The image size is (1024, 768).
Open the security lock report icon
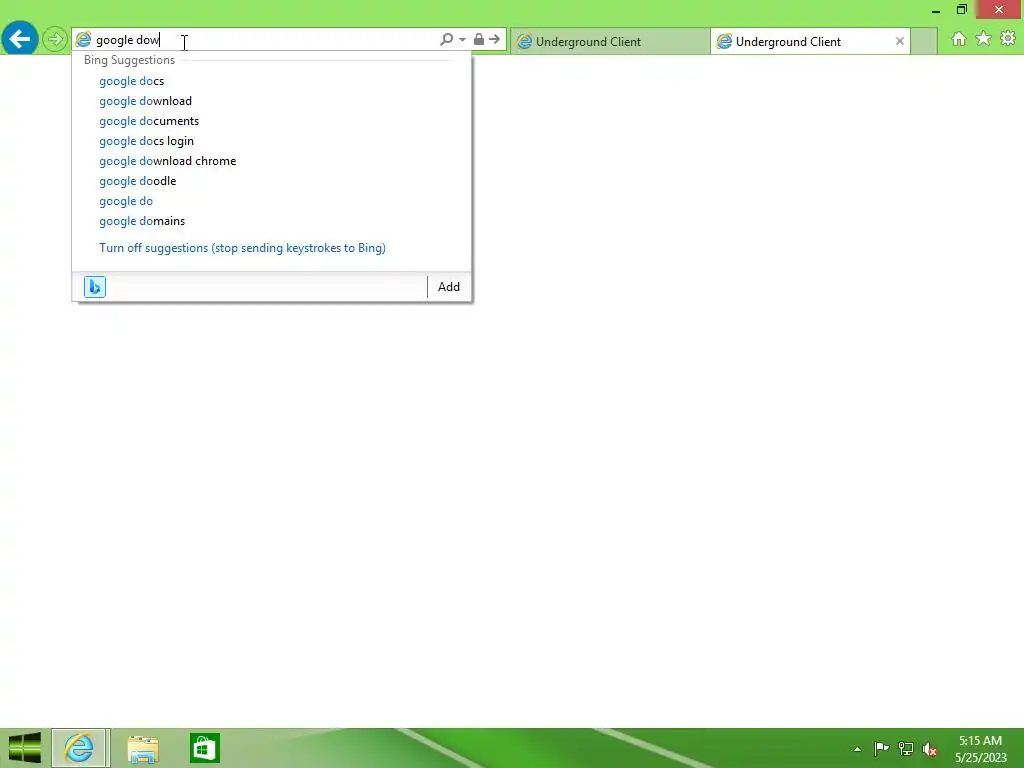(x=479, y=39)
